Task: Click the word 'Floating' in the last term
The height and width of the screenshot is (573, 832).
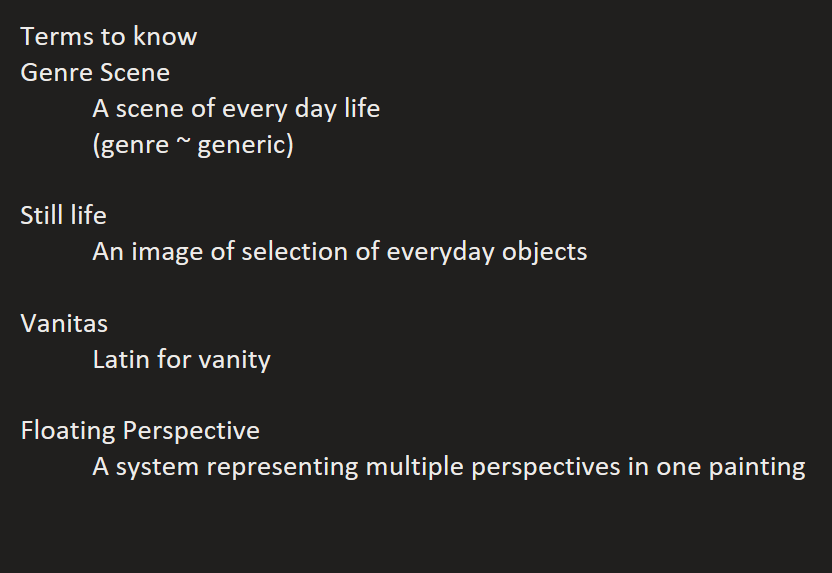Action: point(67,431)
